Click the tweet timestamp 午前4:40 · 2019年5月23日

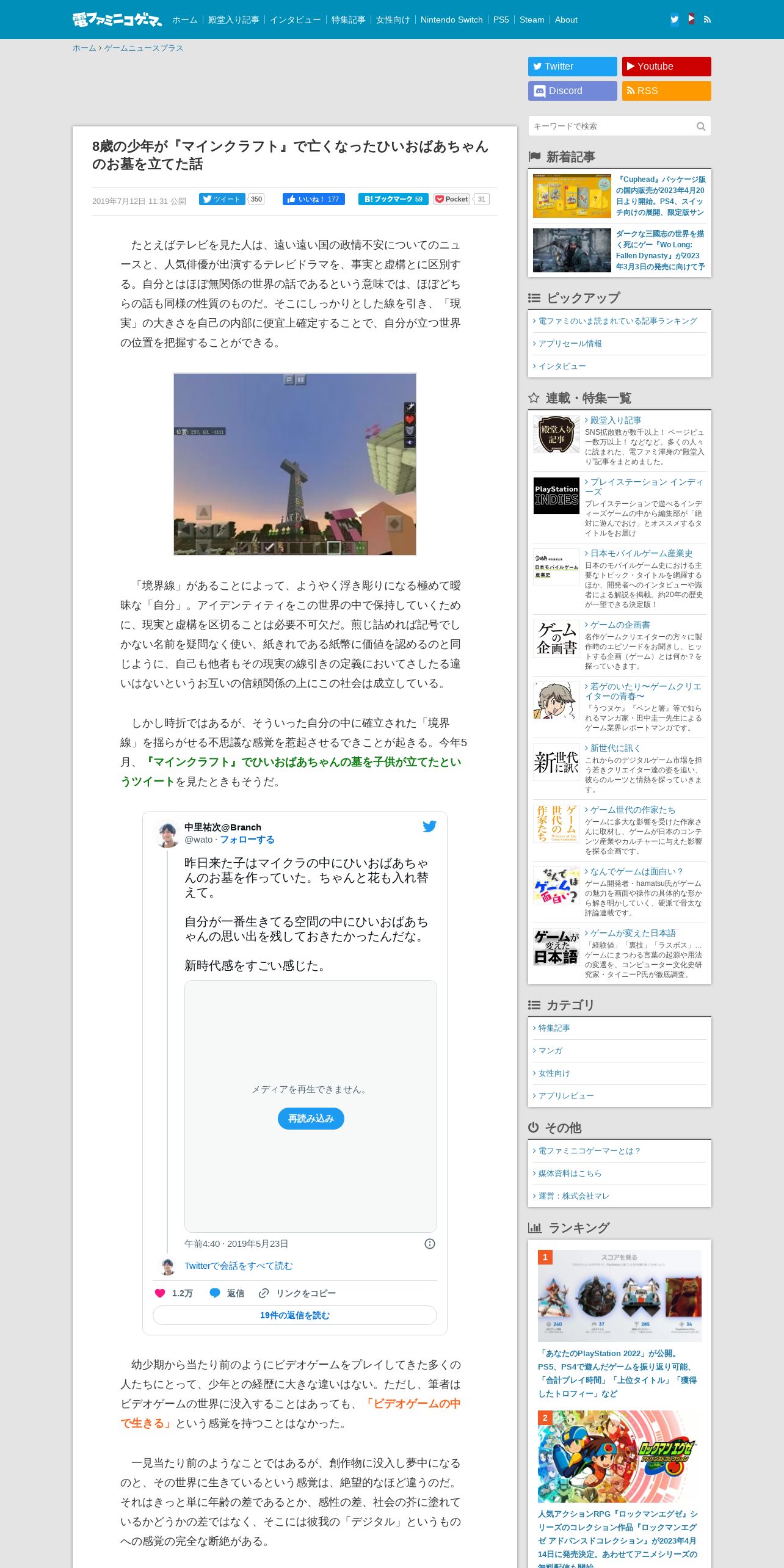click(236, 1244)
